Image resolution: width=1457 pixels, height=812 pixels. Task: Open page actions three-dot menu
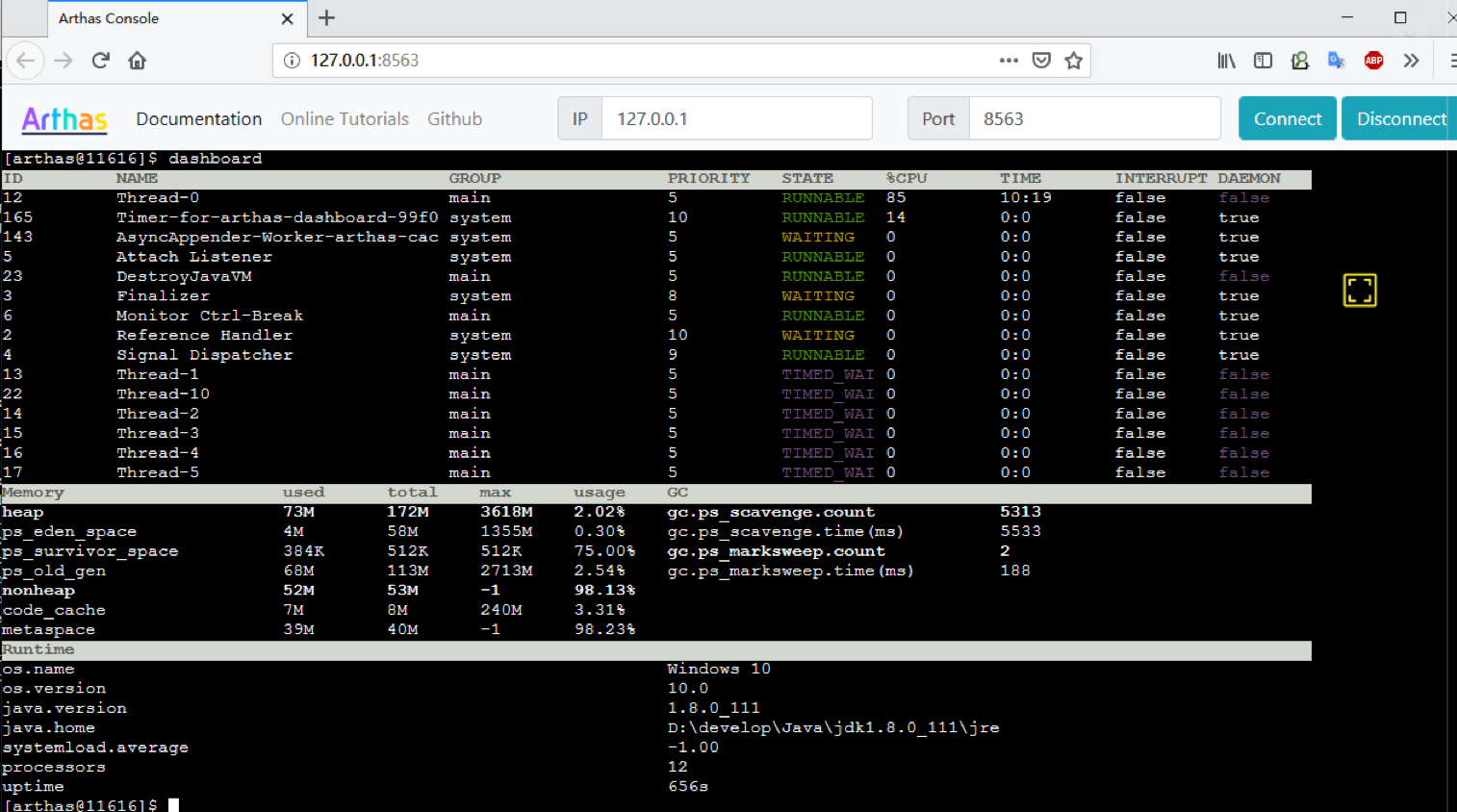coord(1008,61)
